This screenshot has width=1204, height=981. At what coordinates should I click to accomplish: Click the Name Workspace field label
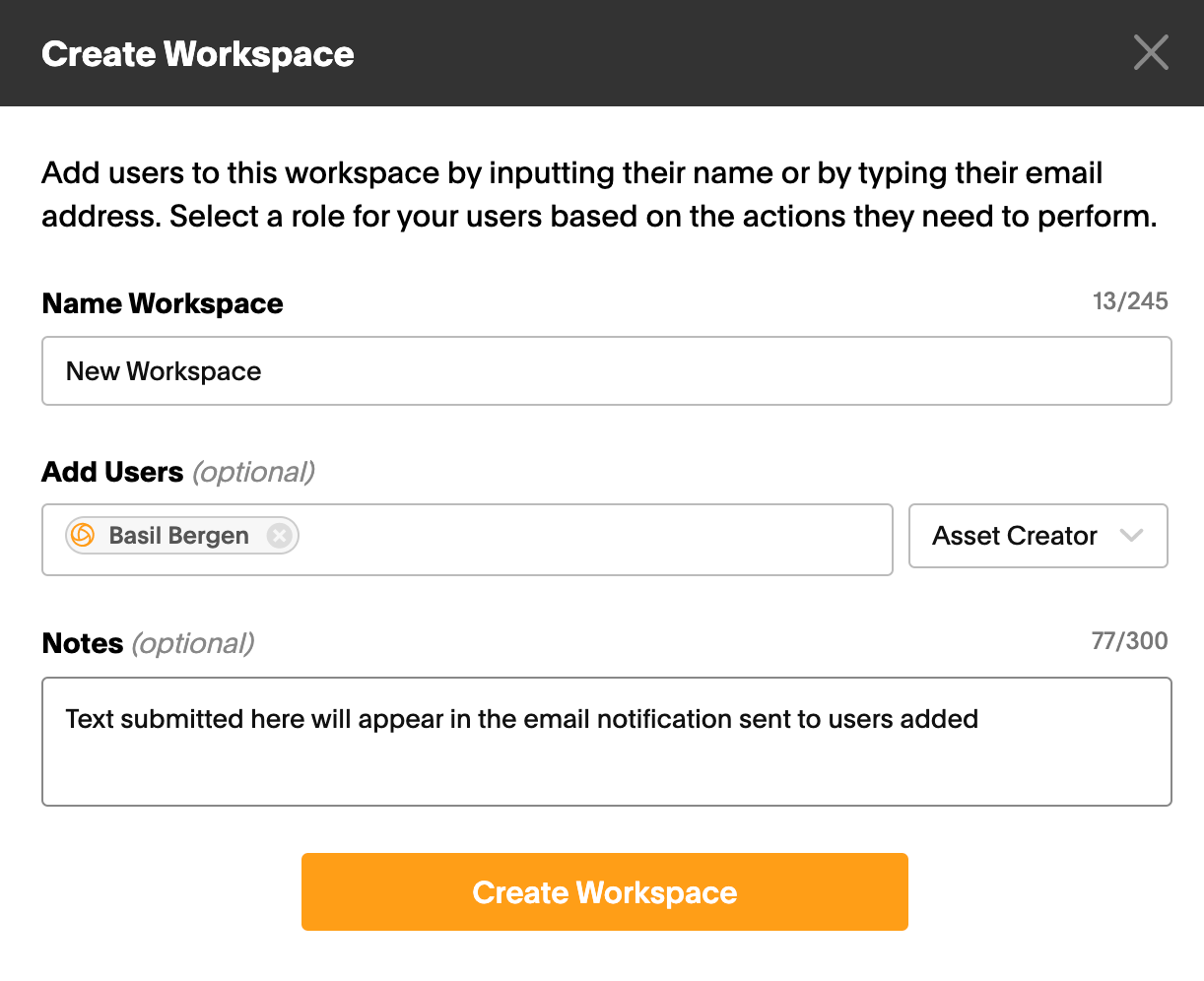pos(163,303)
